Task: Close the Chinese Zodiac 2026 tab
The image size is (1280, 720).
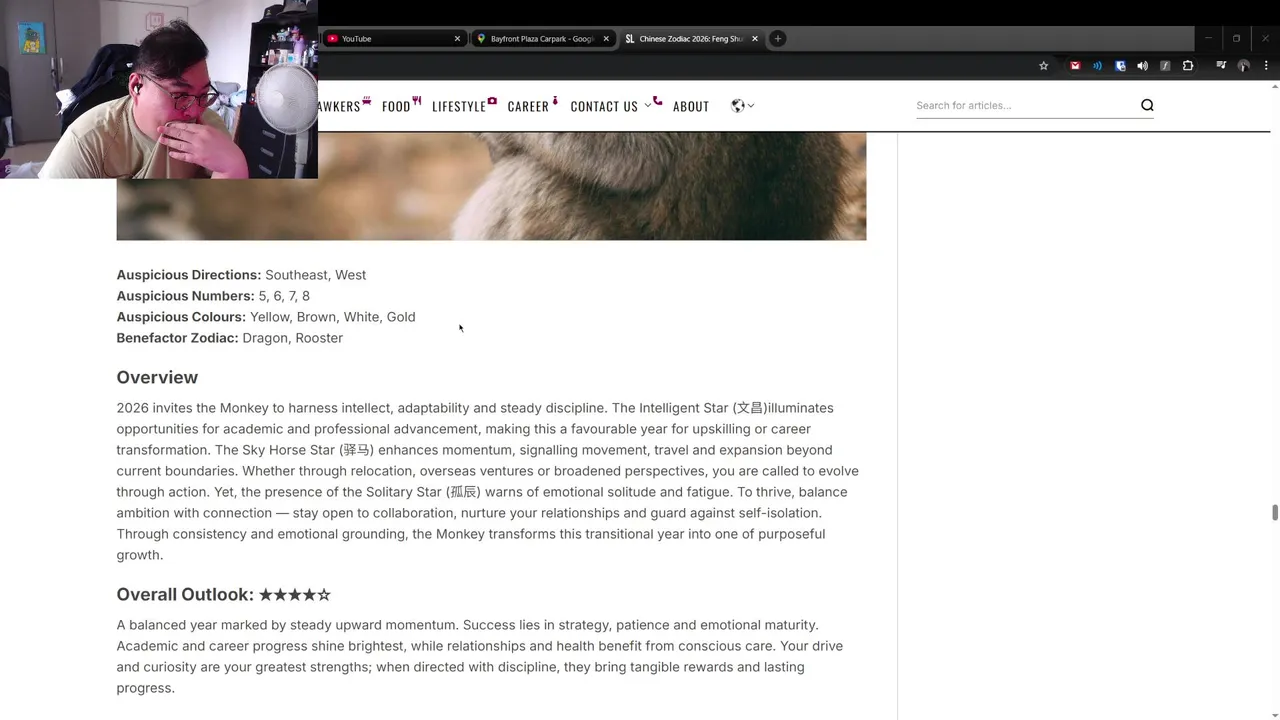Action: 755,39
